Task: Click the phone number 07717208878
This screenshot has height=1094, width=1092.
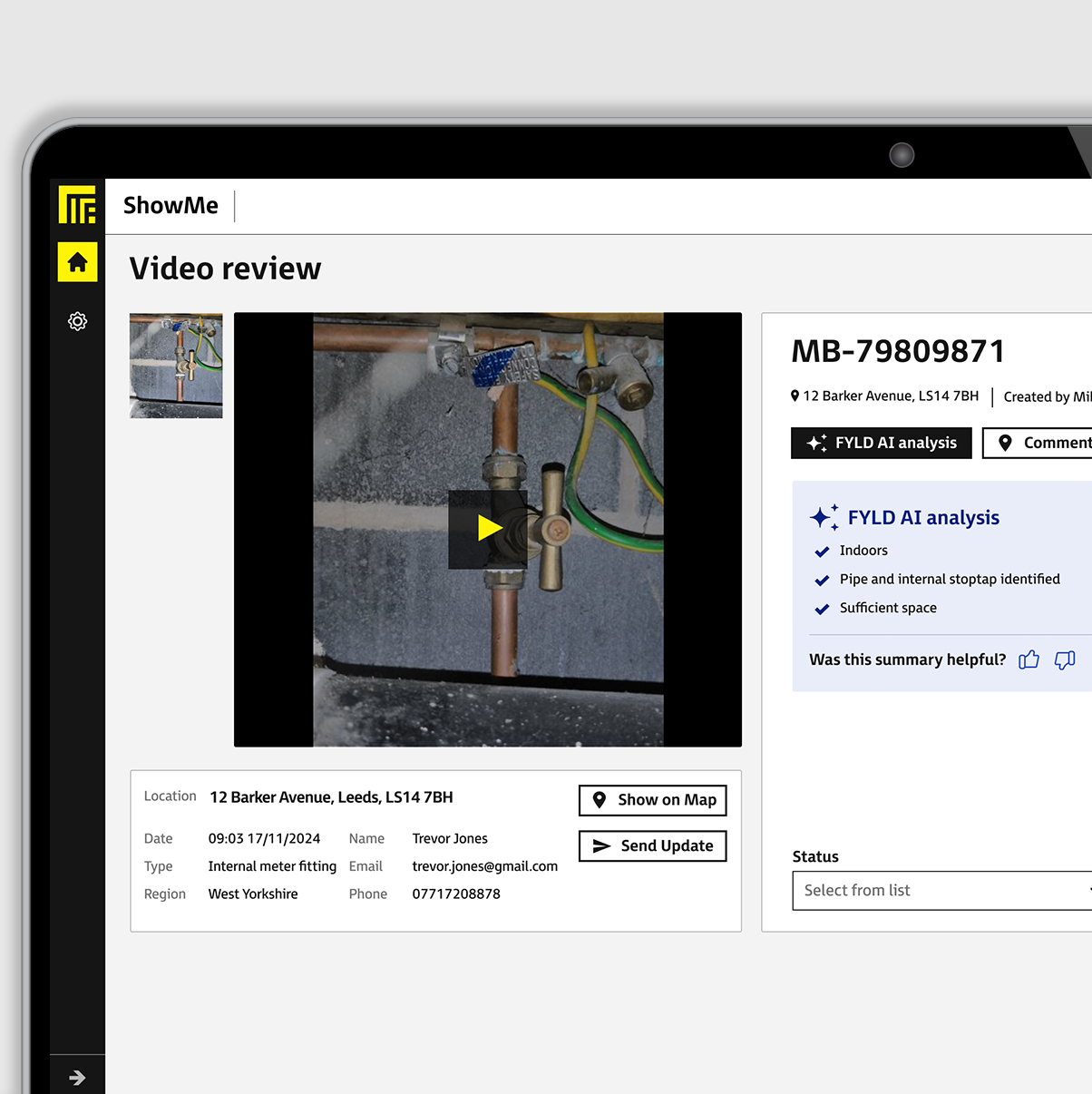Action: click(456, 894)
